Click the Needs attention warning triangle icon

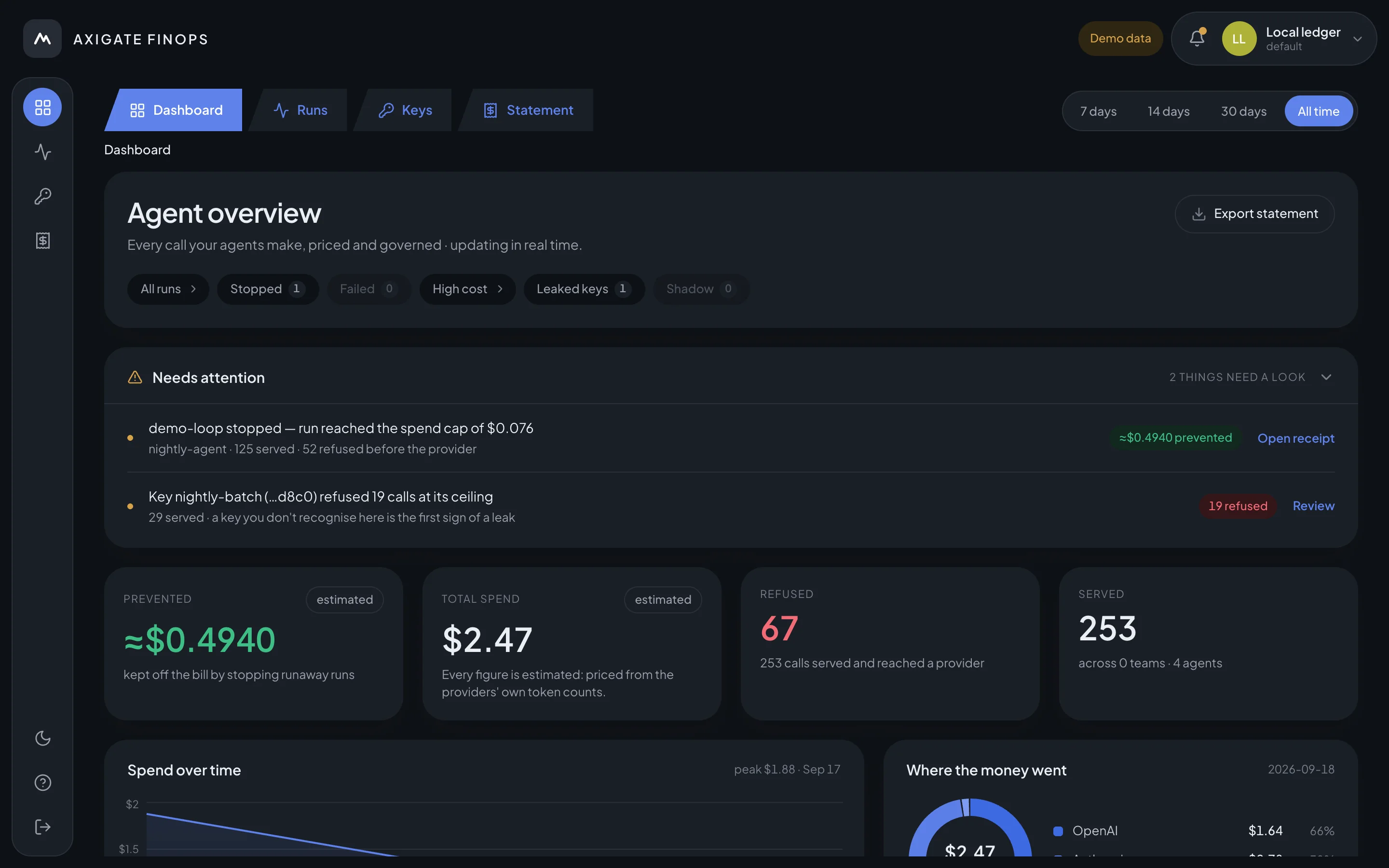[x=135, y=377]
